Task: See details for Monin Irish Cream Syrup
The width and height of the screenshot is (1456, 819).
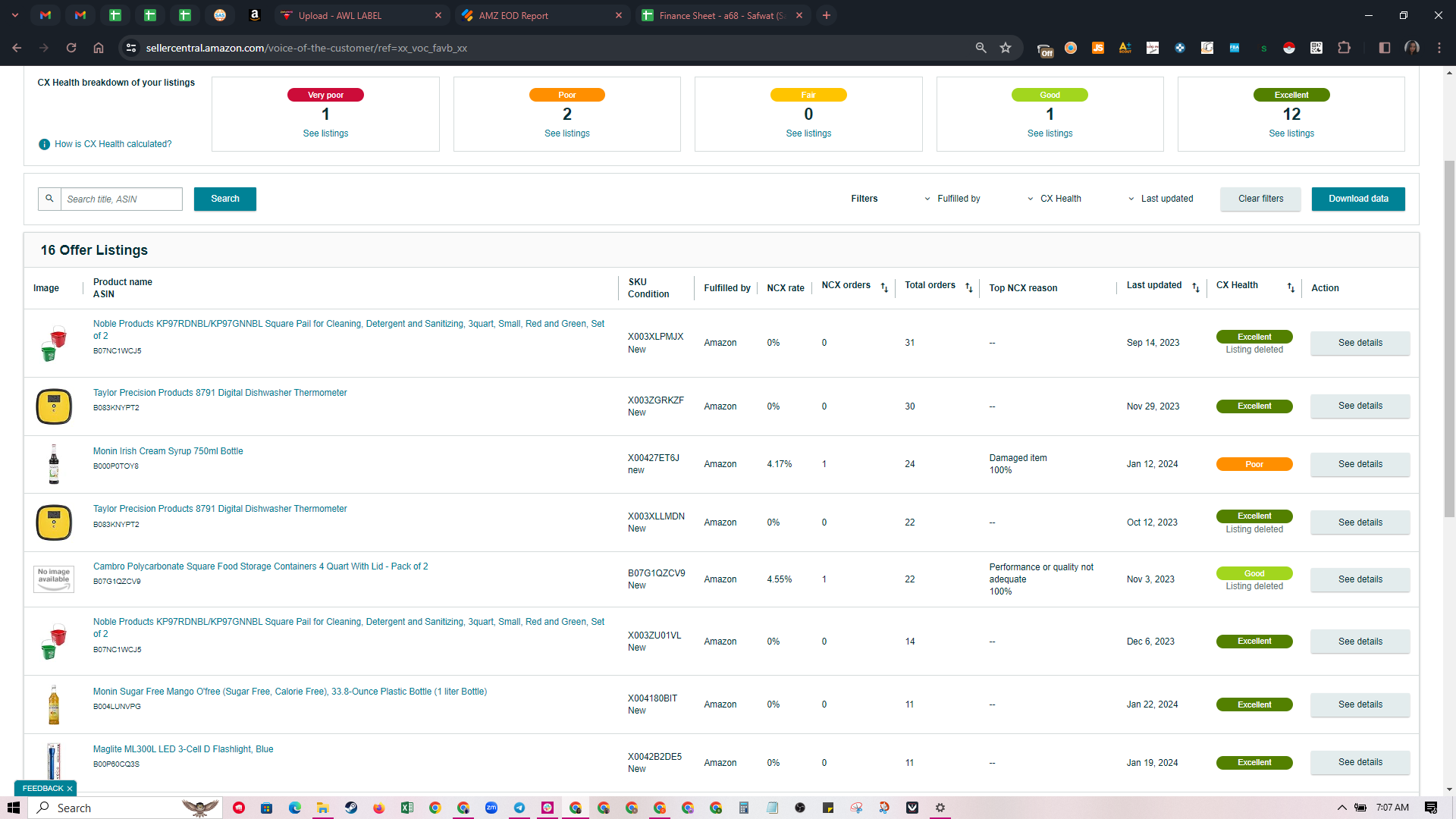Action: (x=1360, y=464)
